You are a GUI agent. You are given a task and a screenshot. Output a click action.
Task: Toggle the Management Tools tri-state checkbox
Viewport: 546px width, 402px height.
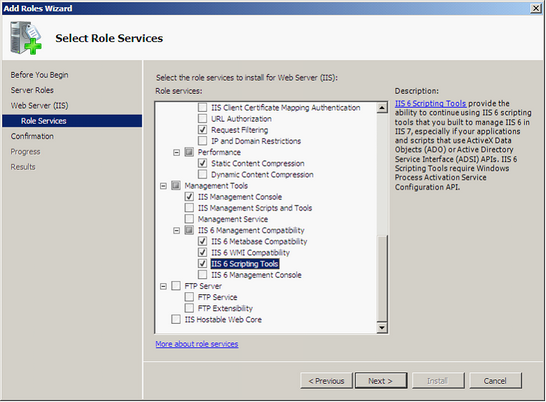click(176, 186)
